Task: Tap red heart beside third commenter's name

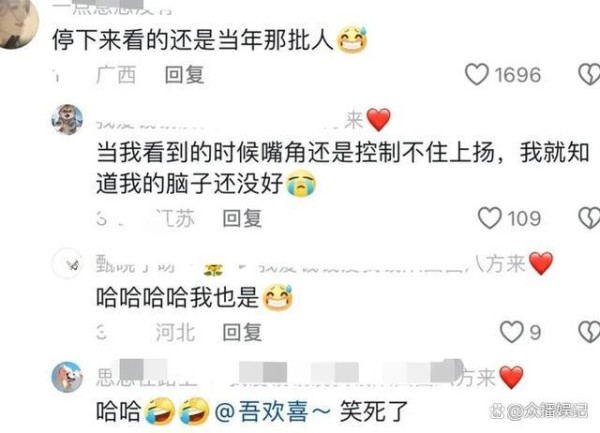Action: [541, 263]
